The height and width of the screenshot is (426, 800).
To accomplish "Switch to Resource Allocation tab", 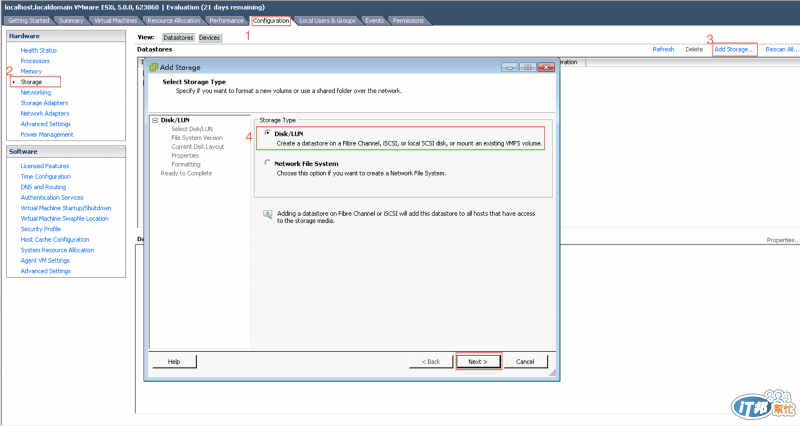I will click(173, 20).
